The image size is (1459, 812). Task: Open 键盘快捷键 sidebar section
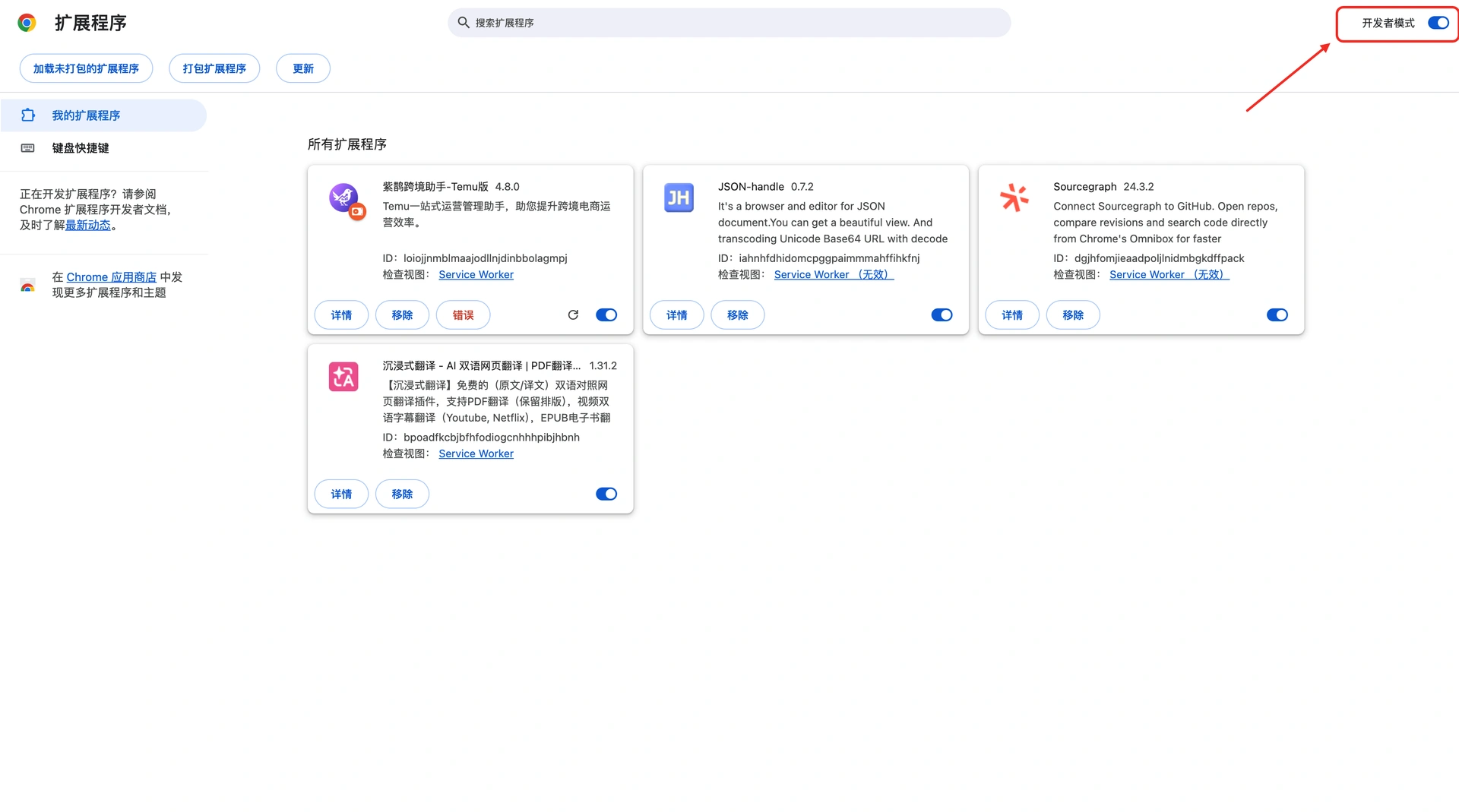pos(103,148)
